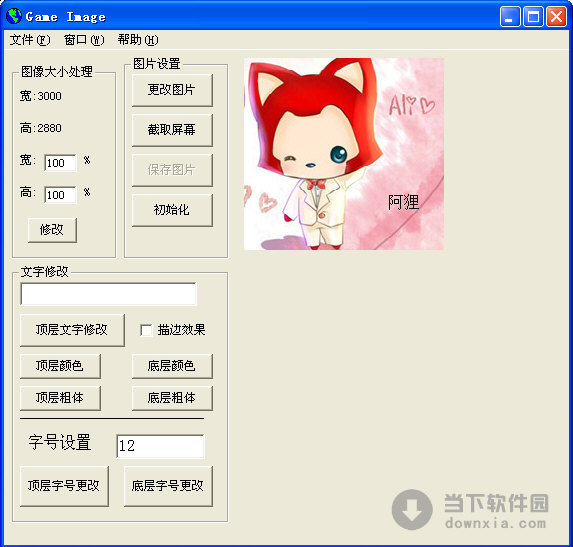Click the 字号设置 label
573x547 pixels.
pos(60,442)
